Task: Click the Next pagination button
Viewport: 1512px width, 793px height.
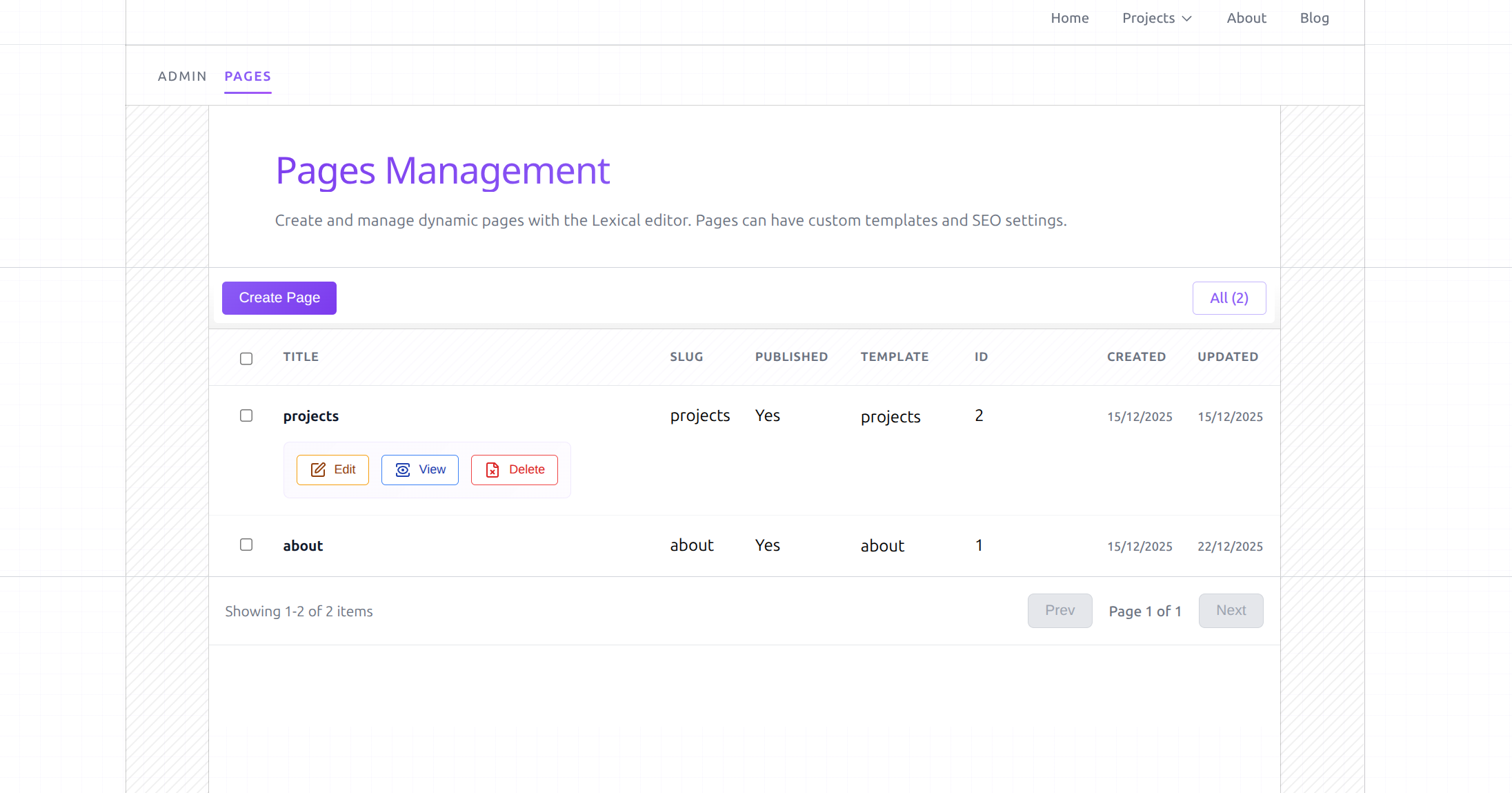Action: coord(1231,610)
